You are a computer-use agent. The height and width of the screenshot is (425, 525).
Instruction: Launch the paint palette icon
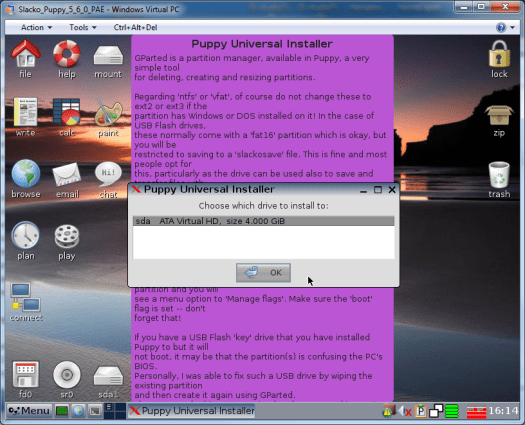[108, 113]
